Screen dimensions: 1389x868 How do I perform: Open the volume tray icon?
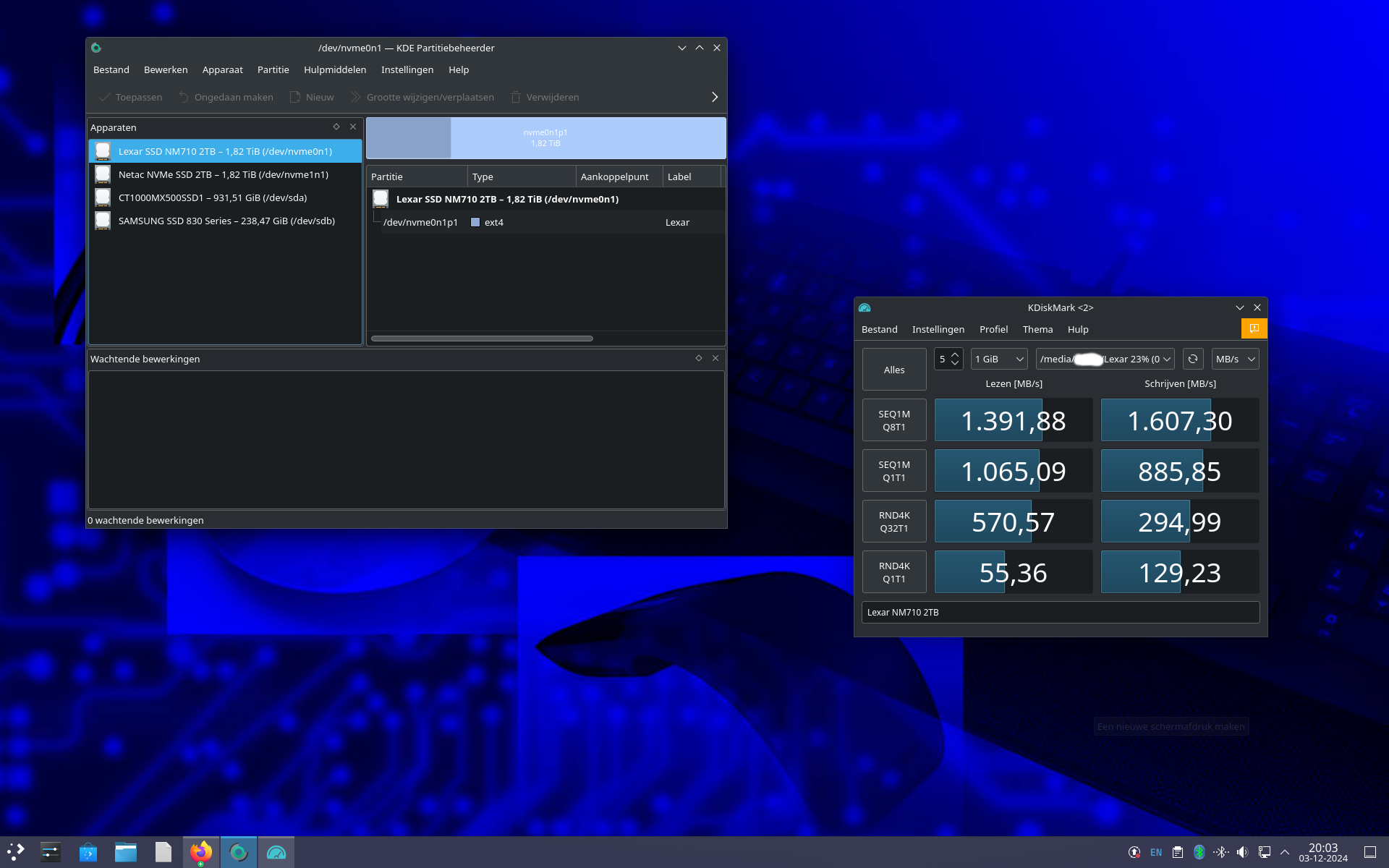(1242, 852)
